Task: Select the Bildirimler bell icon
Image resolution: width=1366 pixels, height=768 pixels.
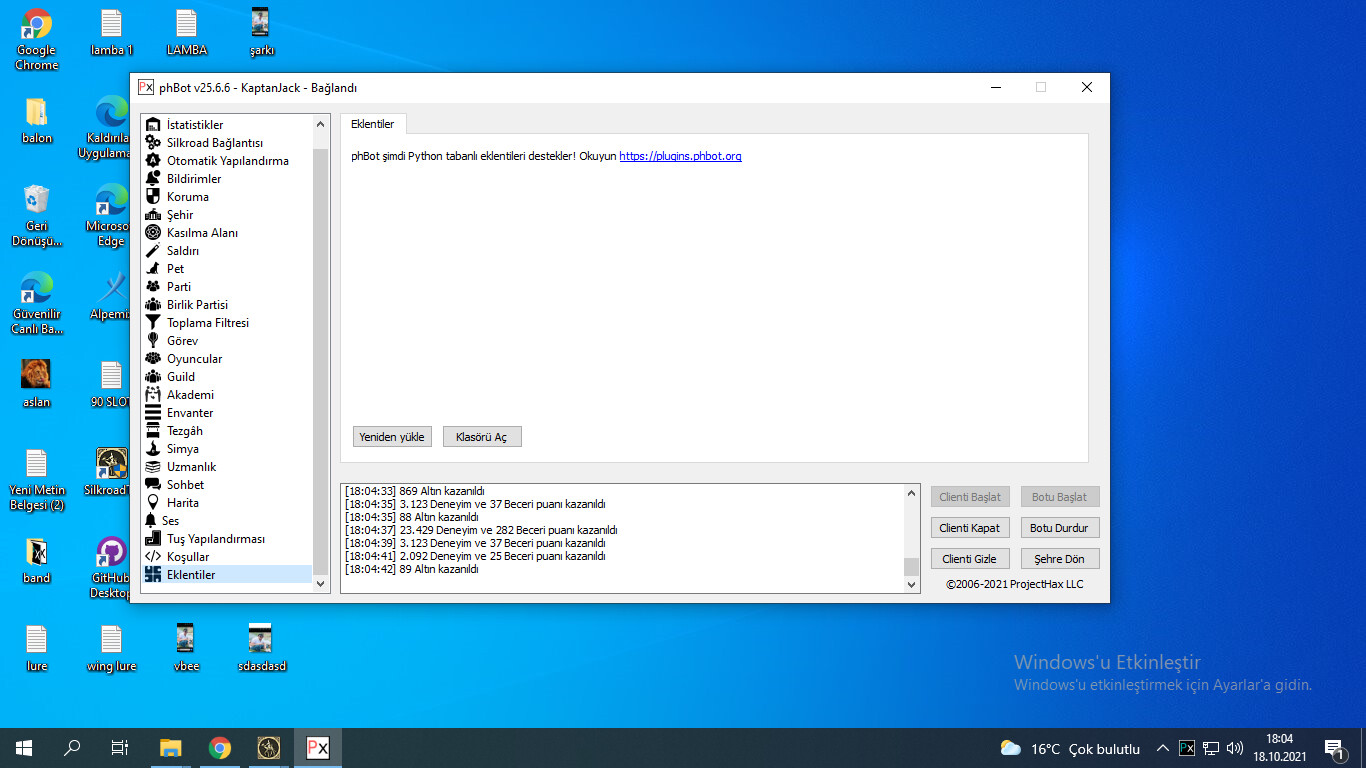Action: point(153,179)
